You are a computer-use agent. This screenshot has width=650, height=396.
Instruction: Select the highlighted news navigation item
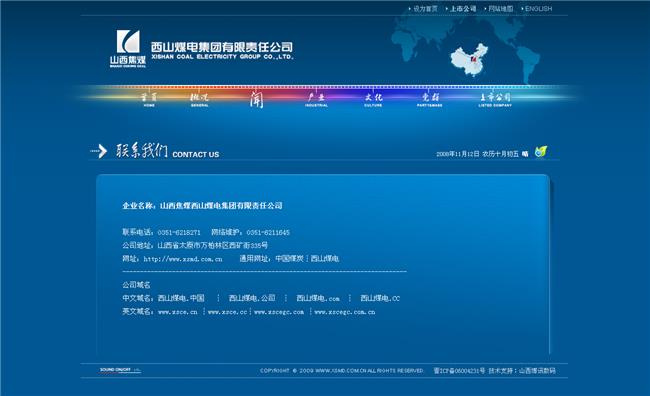coord(257,100)
